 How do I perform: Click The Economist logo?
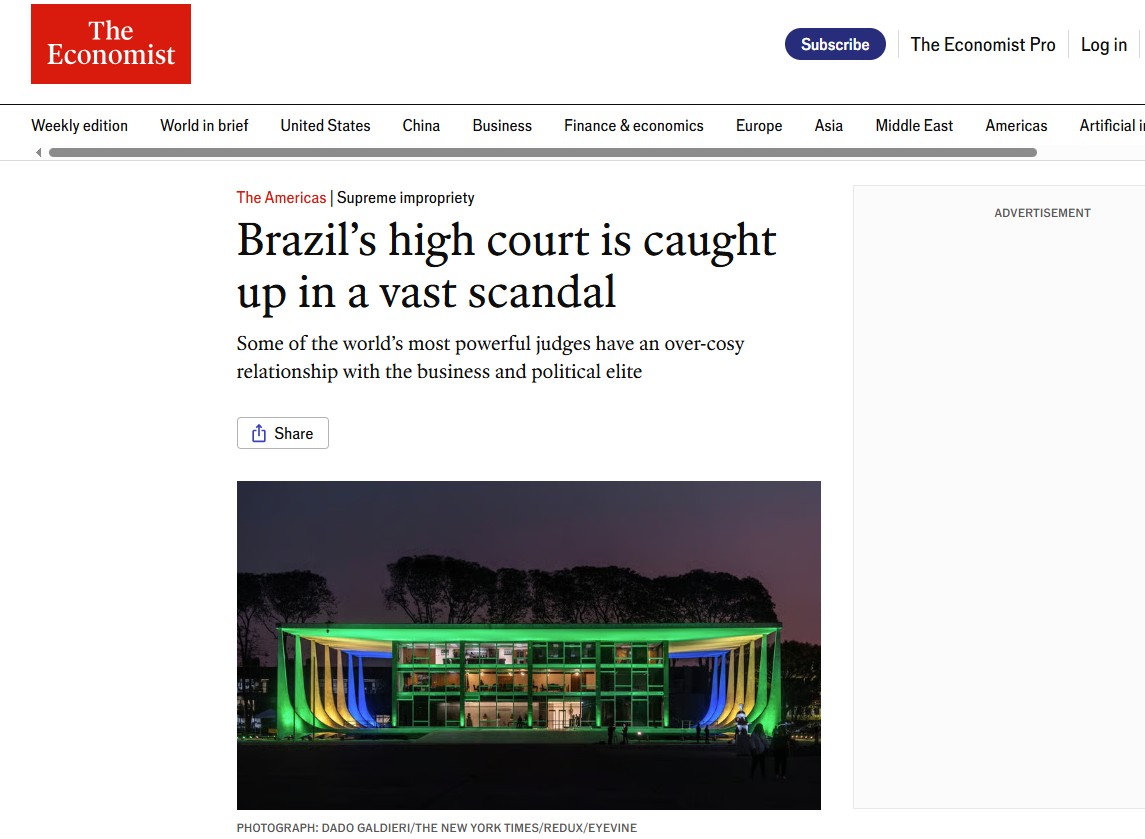click(x=111, y=44)
